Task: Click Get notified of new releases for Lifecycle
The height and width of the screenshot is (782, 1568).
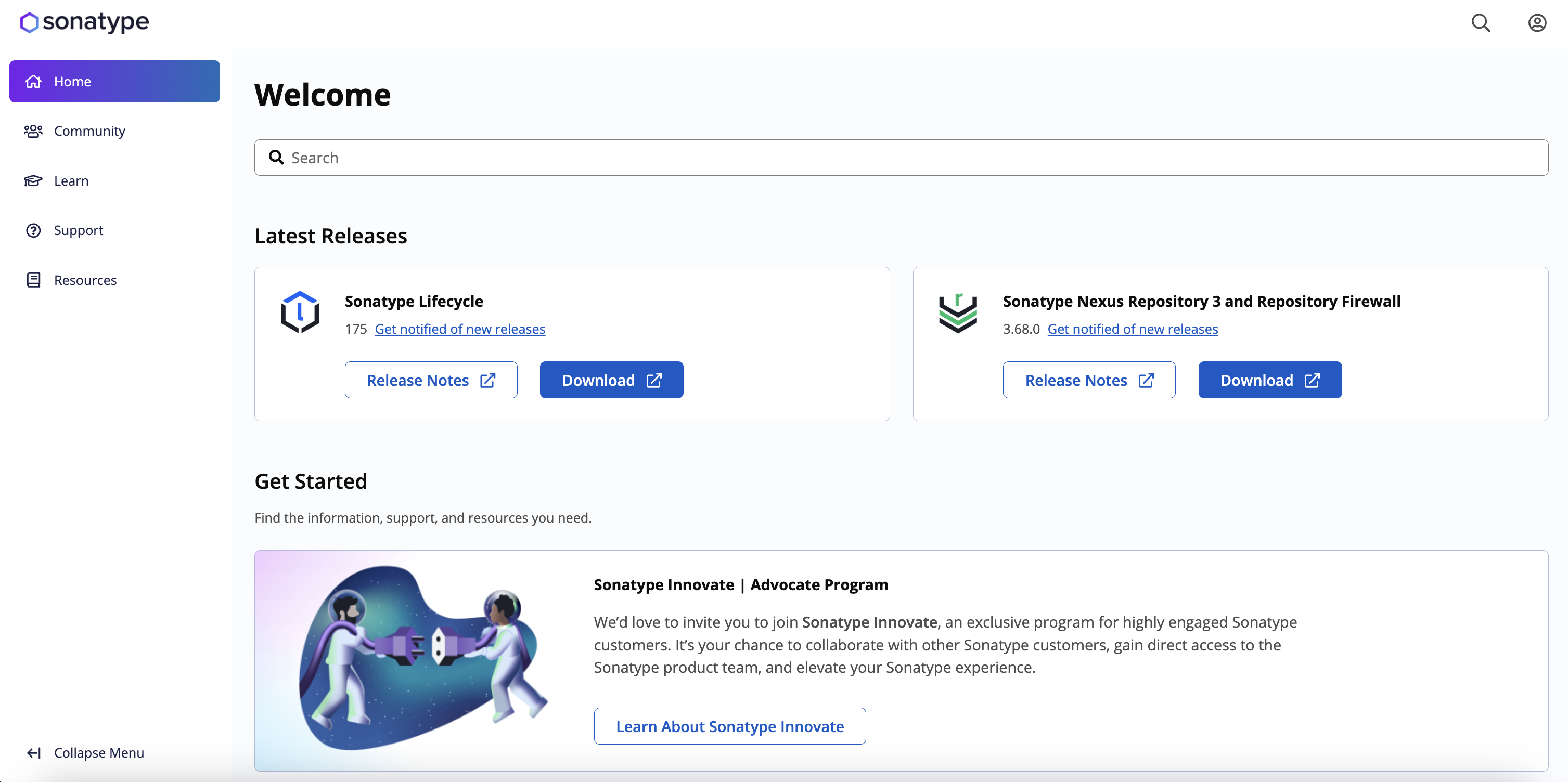Action: coord(460,327)
